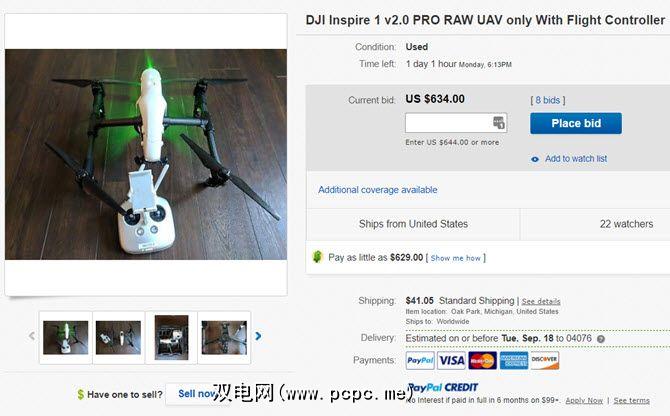Click the shipping See details link
670x416 pixels.
point(541,302)
